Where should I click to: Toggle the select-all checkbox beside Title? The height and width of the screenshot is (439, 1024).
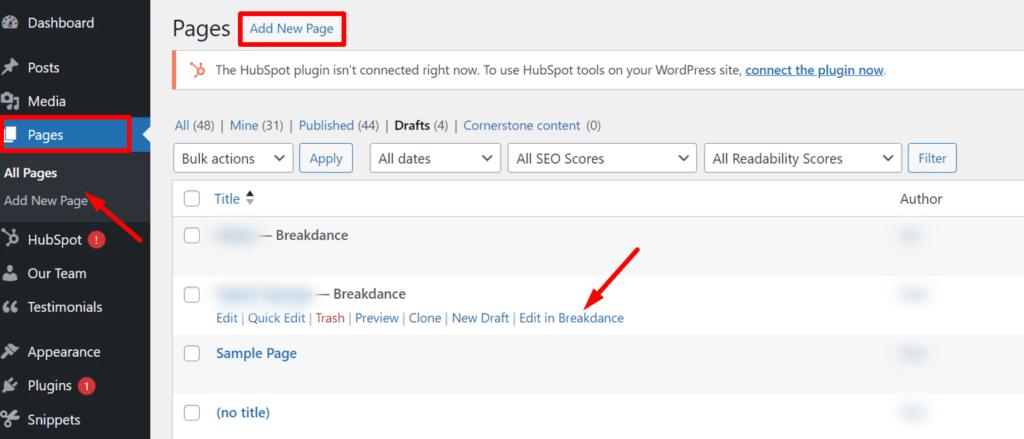coord(192,199)
